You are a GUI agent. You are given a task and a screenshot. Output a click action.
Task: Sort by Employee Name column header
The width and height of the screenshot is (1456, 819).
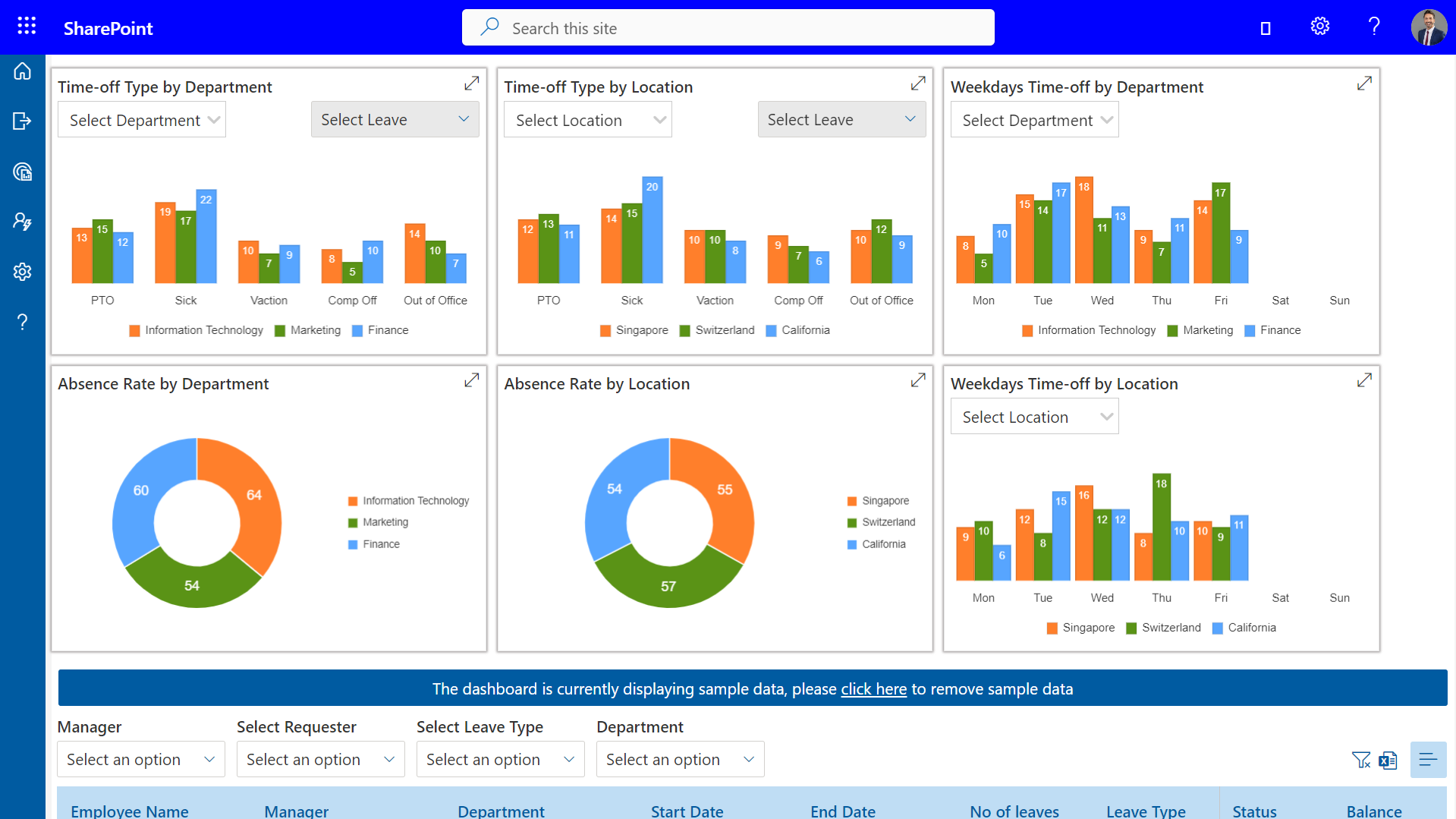point(130,810)
